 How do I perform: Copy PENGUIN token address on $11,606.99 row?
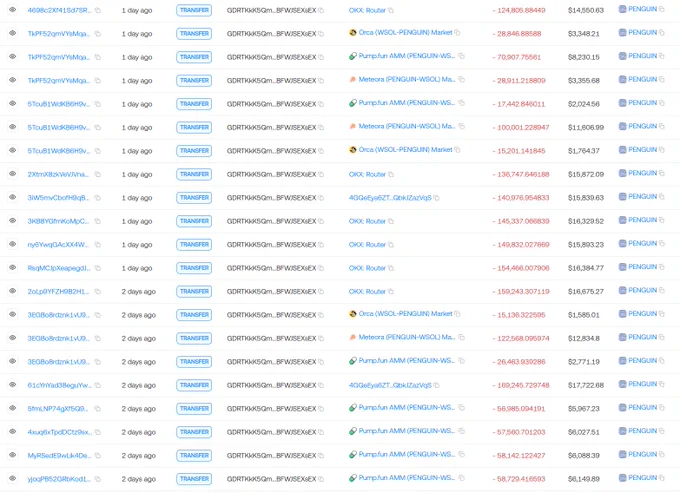(662, 126)
